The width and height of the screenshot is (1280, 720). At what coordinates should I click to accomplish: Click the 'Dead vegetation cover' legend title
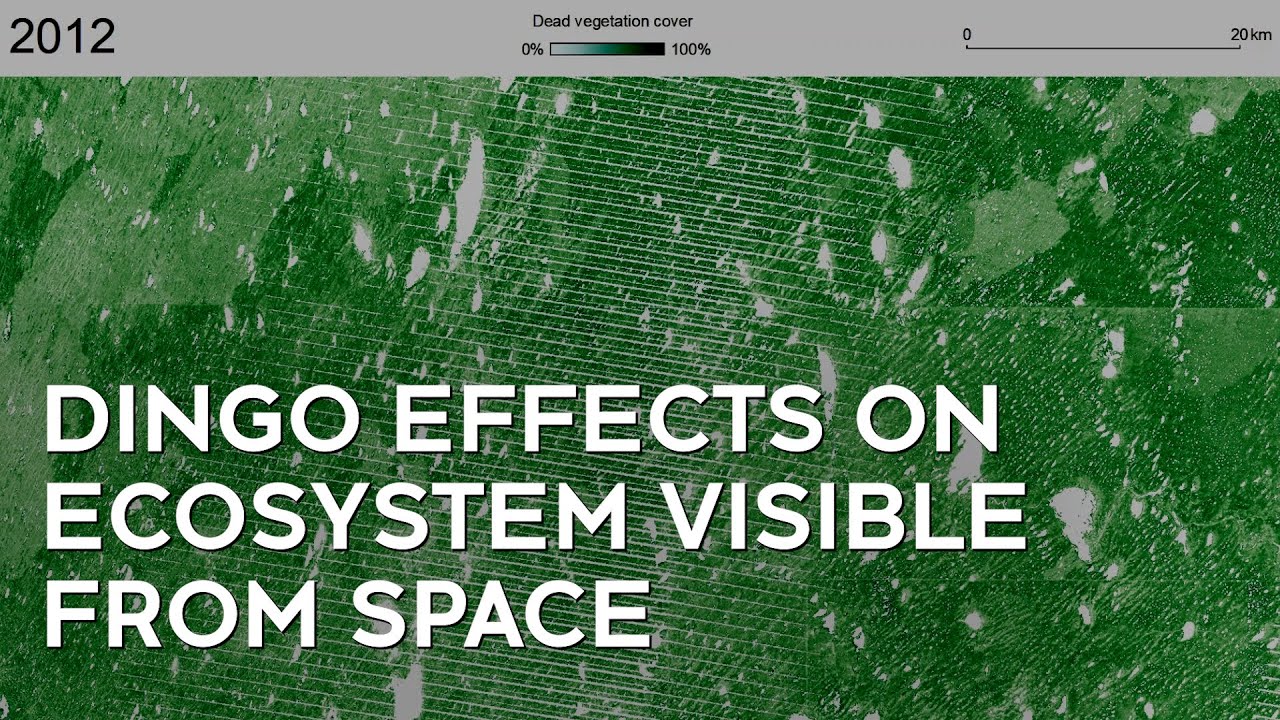[613, 21]
